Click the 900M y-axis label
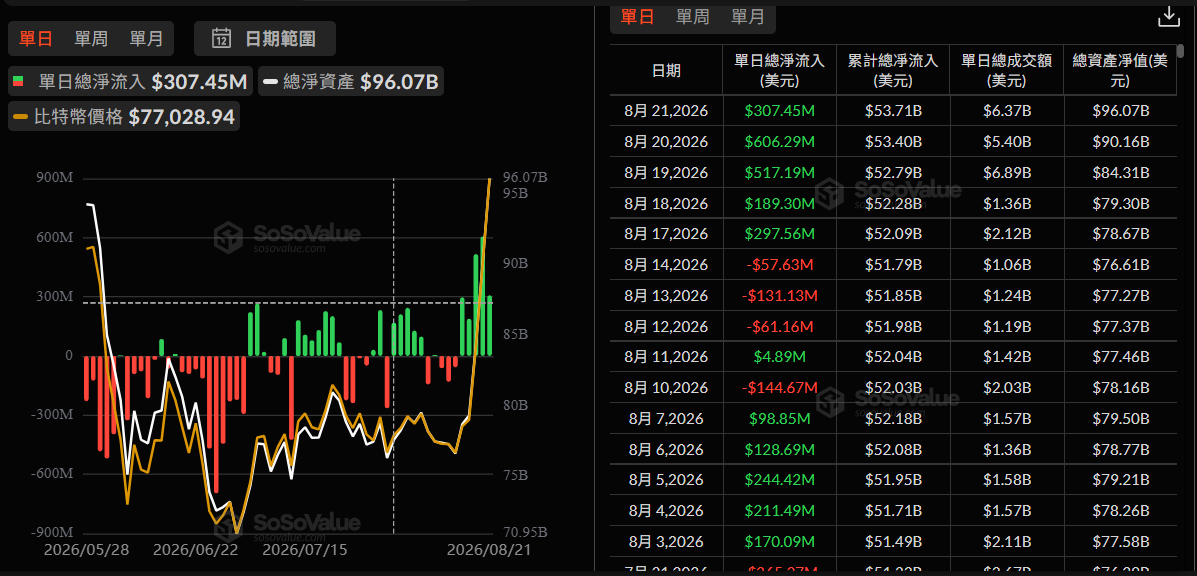The height and width of the screenshot is (576, 1197). [x=53, y=178]
